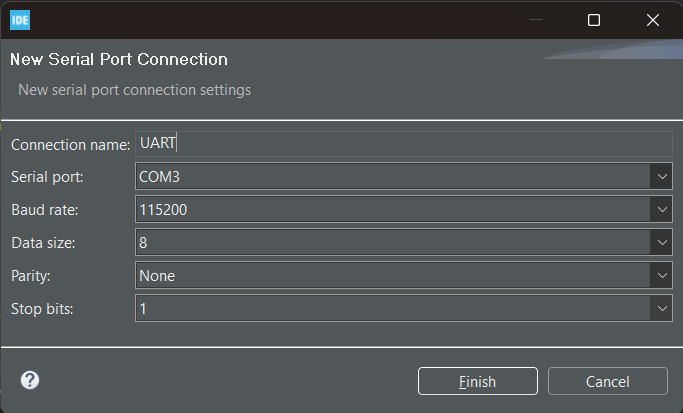
Task: Close the New Serial Port Connection dialog
Action: (x=653, y=19)
